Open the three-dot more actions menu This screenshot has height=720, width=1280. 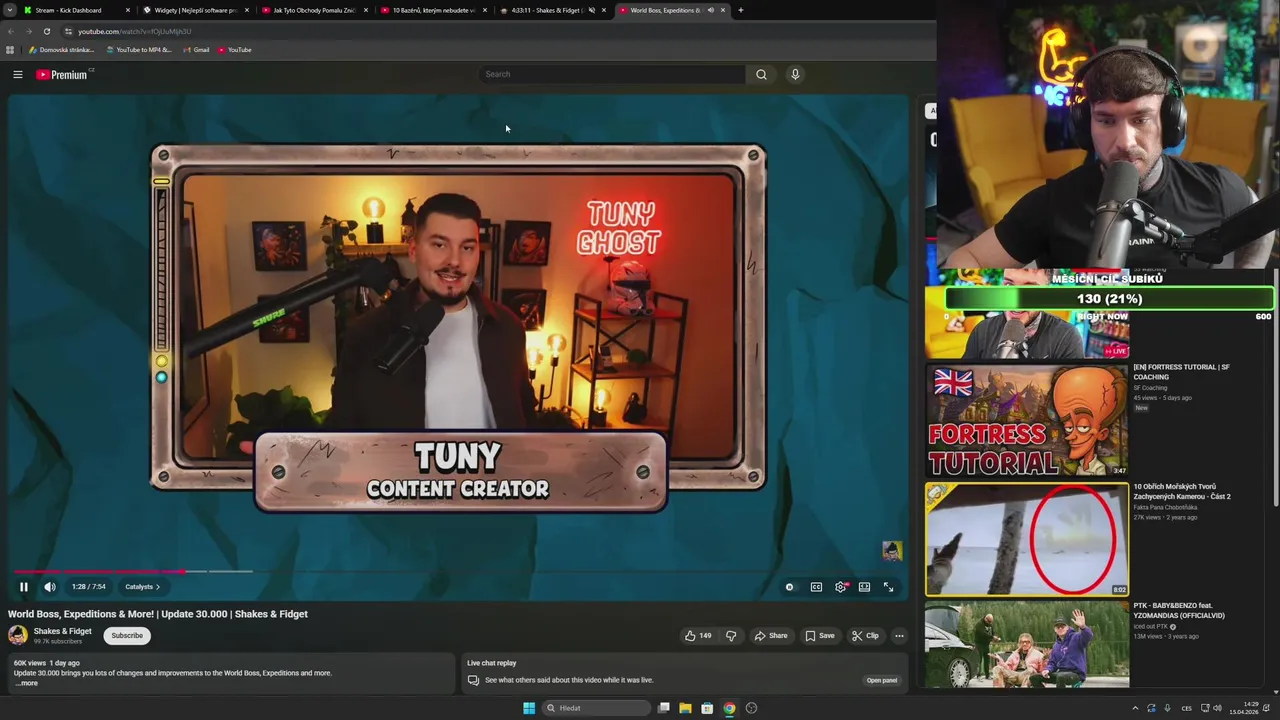pos(899,636)
